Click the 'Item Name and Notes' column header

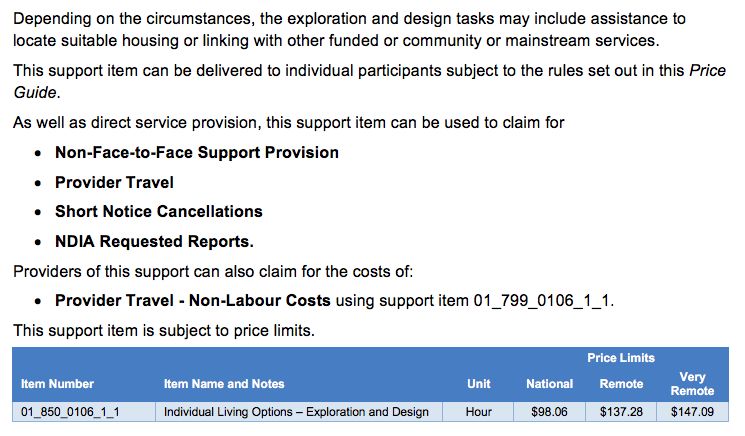(224, 384)
